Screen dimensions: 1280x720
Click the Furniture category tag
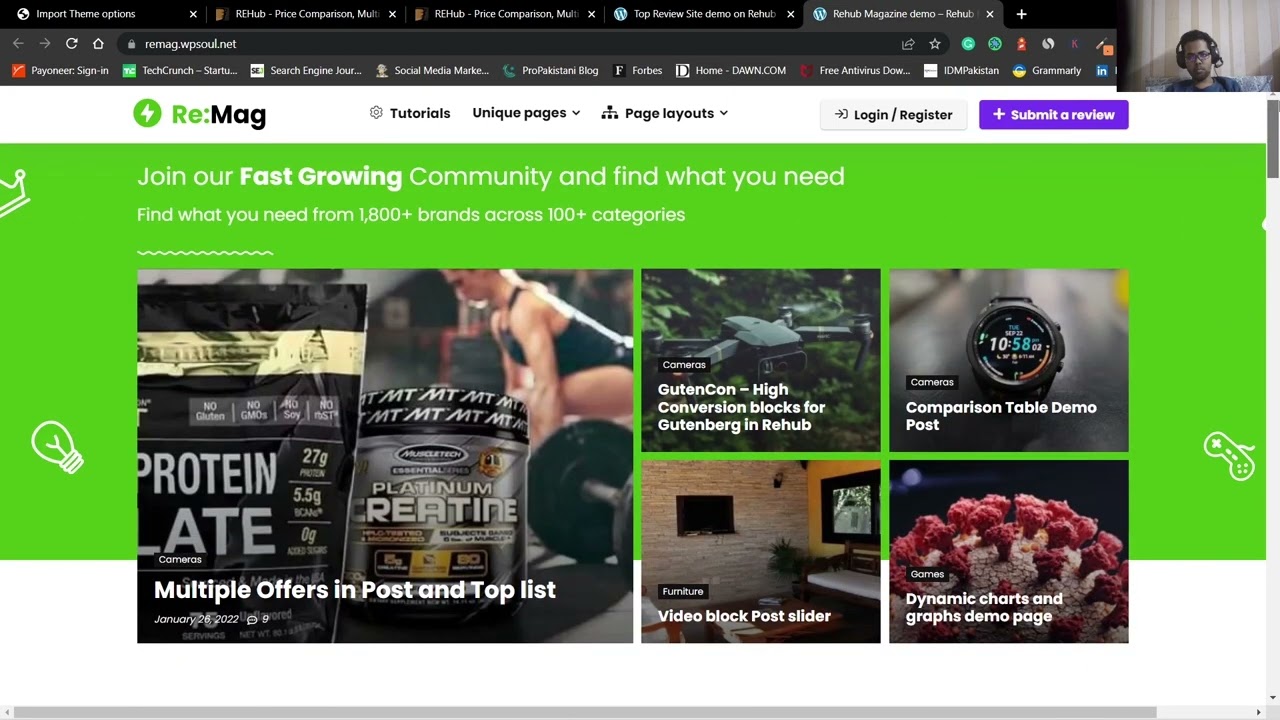[683, 591]
